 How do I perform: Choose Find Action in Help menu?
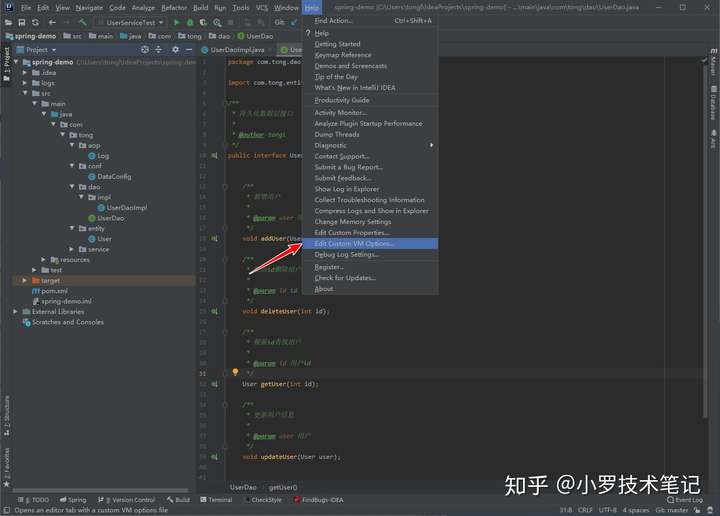coord(370,21)
